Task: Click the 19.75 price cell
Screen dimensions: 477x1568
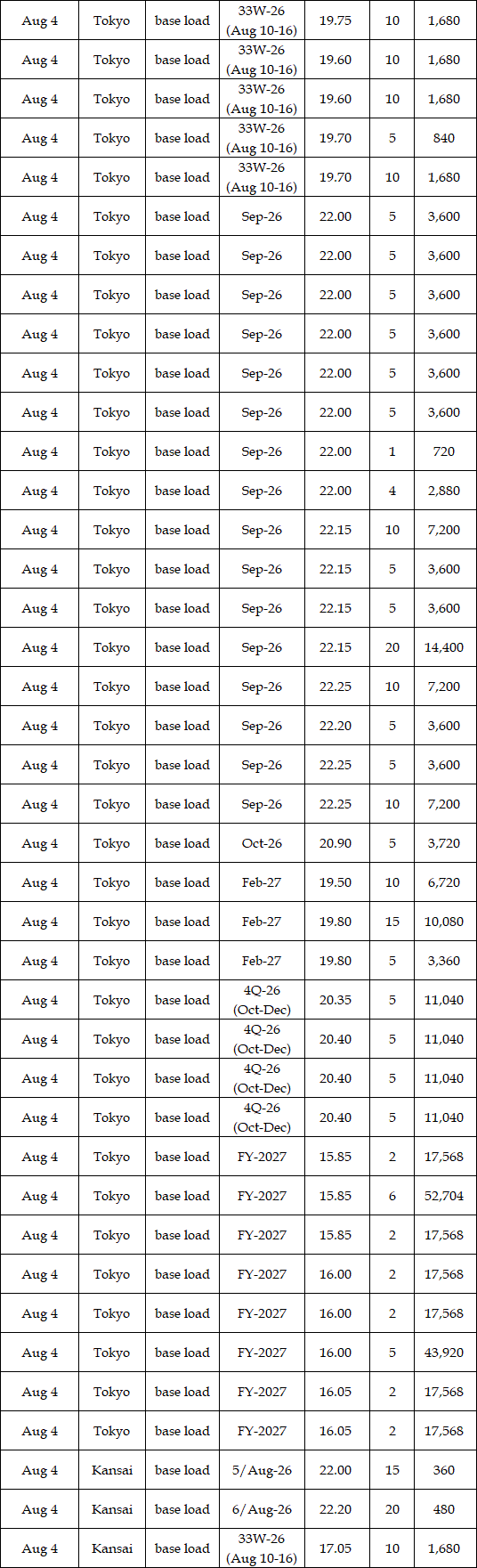Action: (x=336, y=20)
